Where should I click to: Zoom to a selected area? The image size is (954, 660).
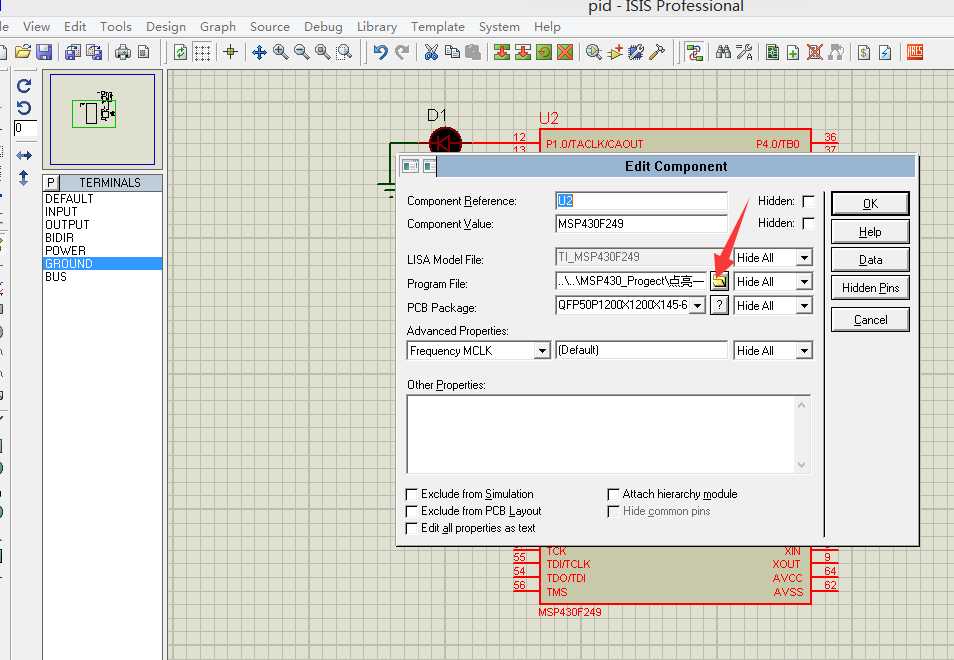(x=344, y=52)
